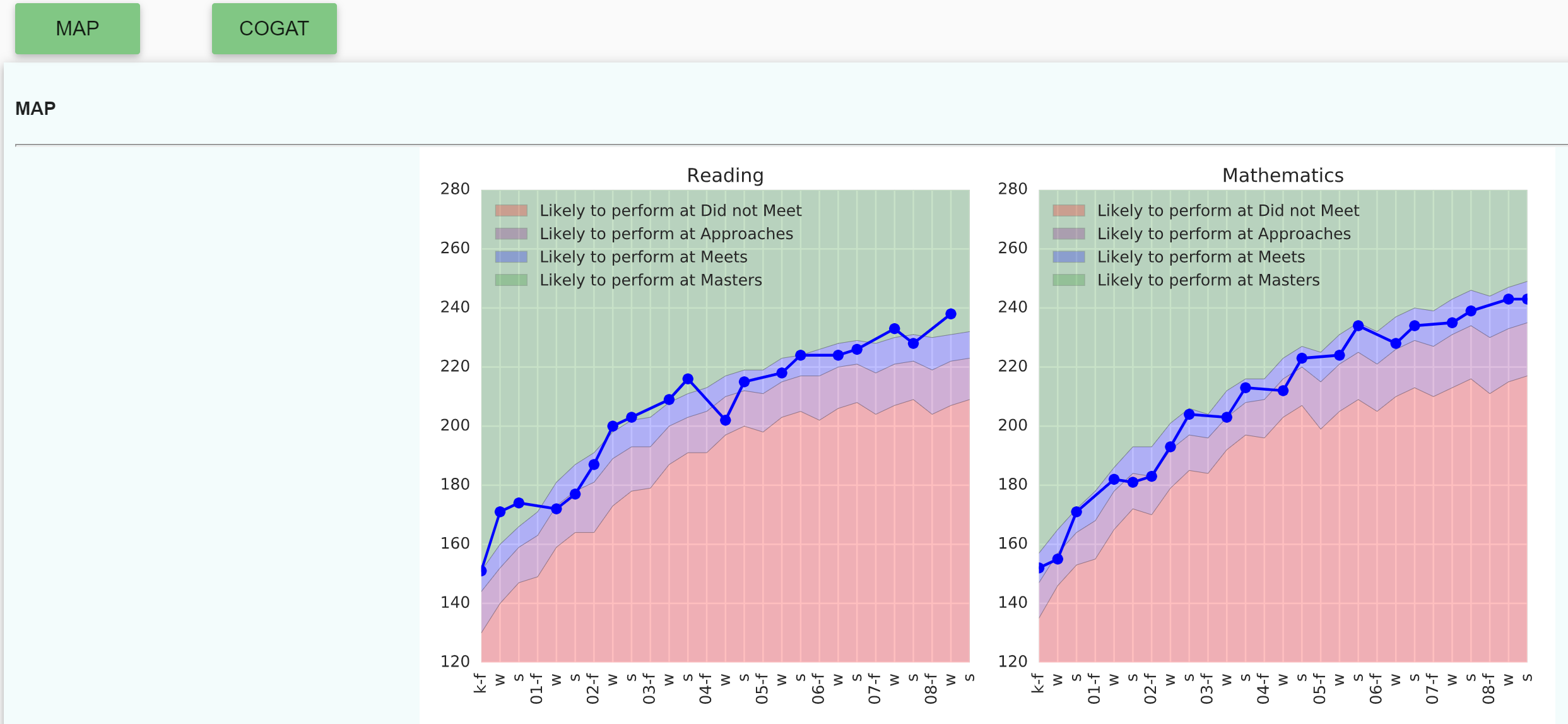Click the 140 label on Mathematics y-axis
Screen dimensions: 1568x724
(x=1013, y=602)
